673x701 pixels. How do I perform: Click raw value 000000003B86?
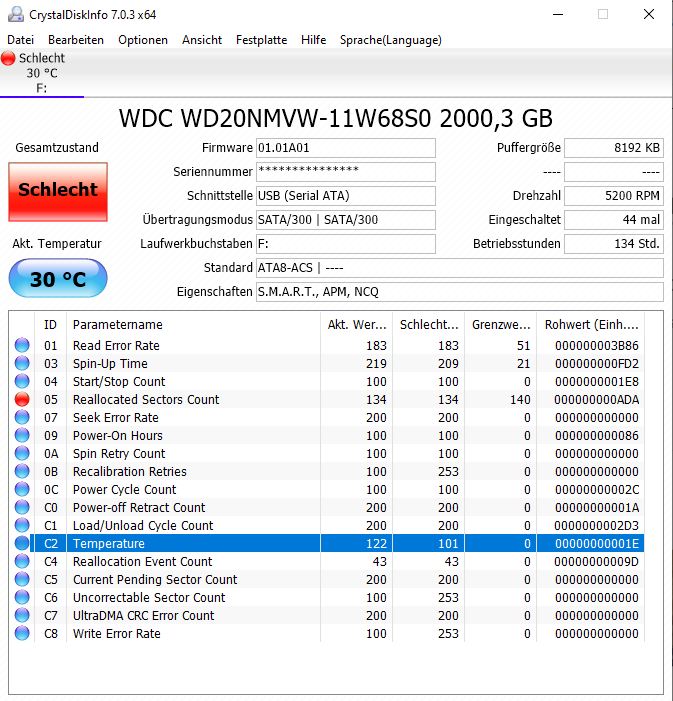pyautogui.click(x=597, y=346)
